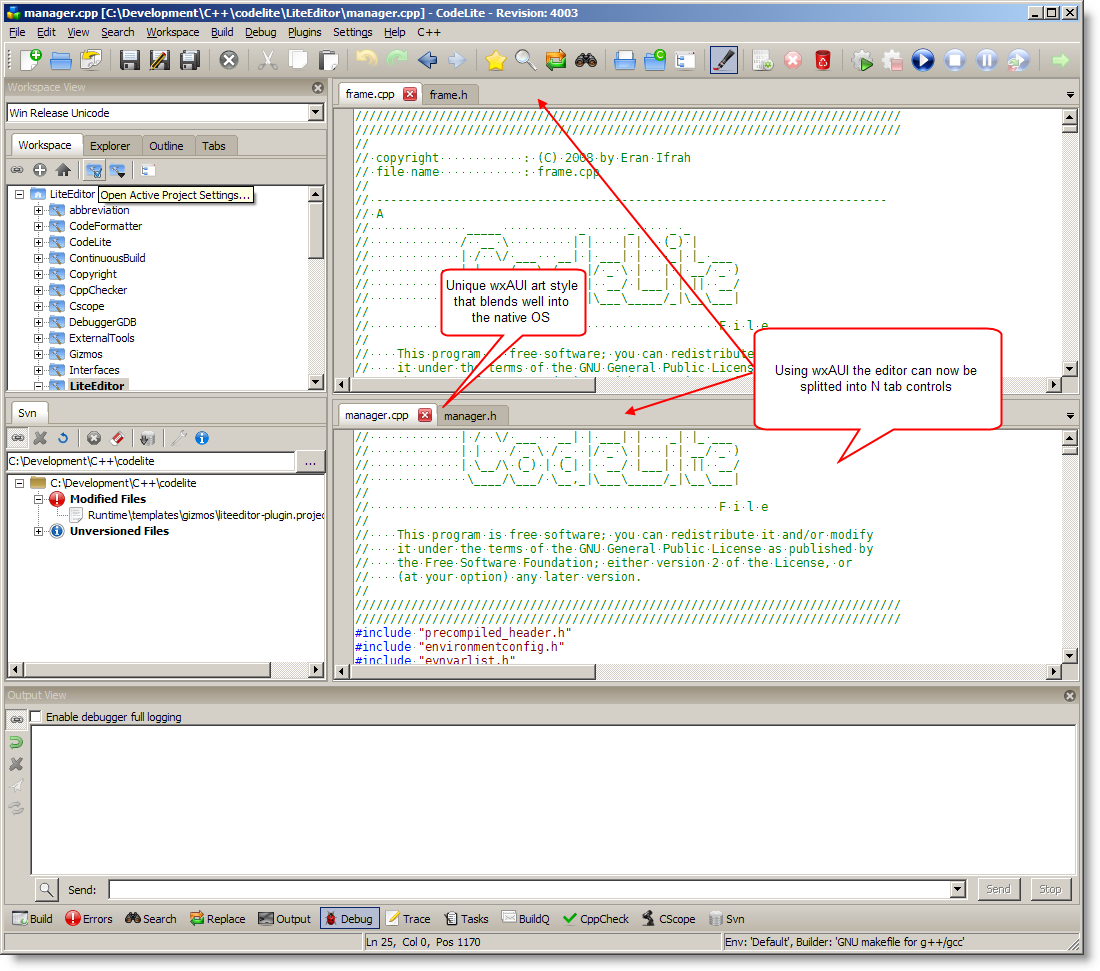1100x971 pixels.
Task: Open the CppCheck output tab
Action: click(596, 919)
